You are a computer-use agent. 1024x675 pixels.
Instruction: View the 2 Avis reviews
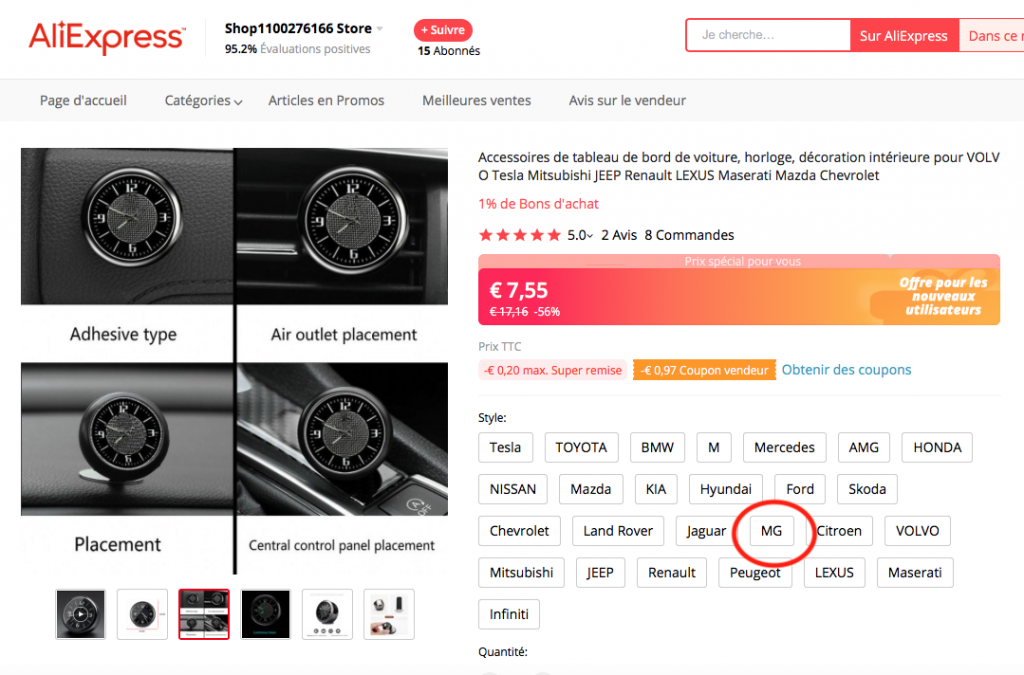[x=618, y=235]
